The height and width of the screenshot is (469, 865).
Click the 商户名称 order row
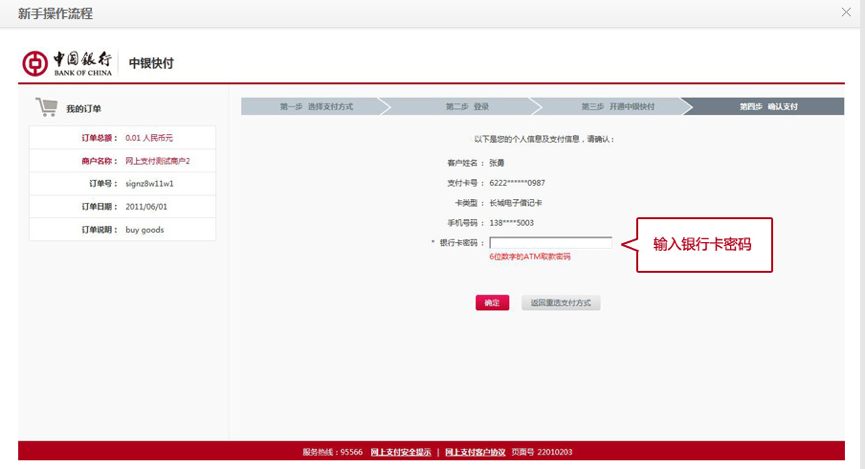click(122, 161)
